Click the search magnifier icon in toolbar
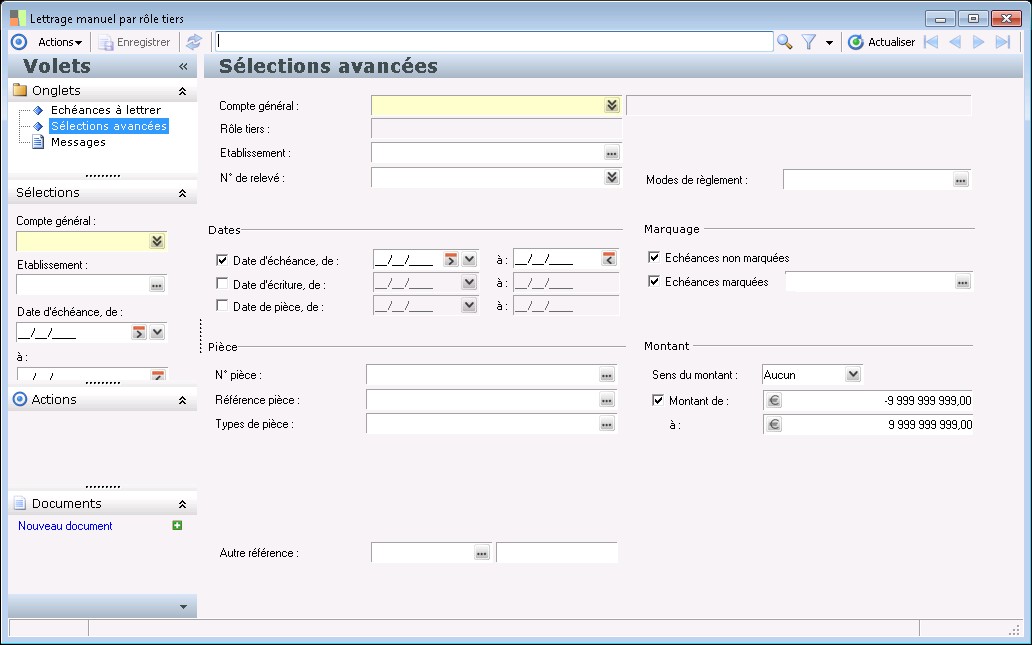The image size is (1032, 645). click(785, 42)
